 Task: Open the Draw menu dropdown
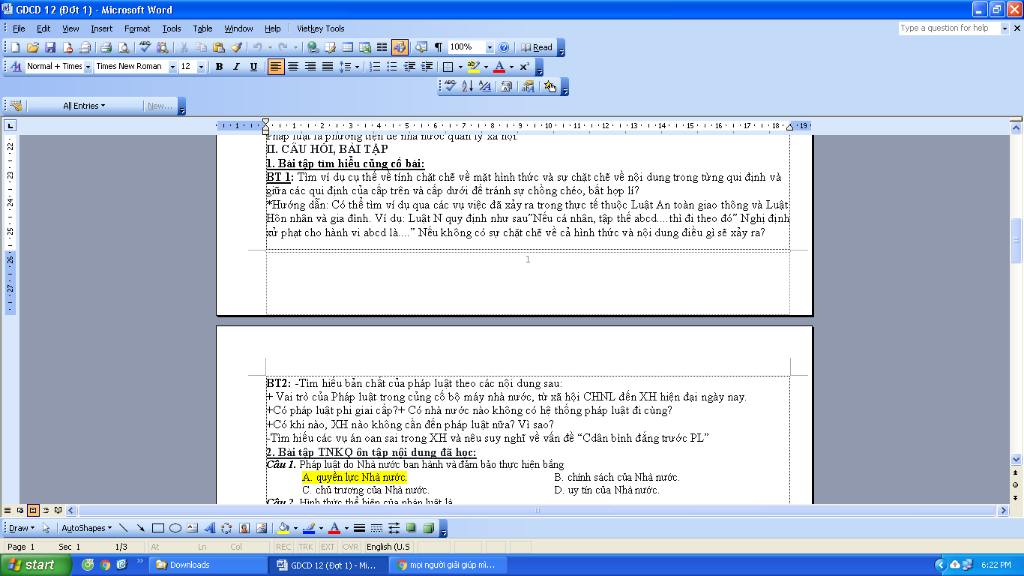[x=22, y=528]
